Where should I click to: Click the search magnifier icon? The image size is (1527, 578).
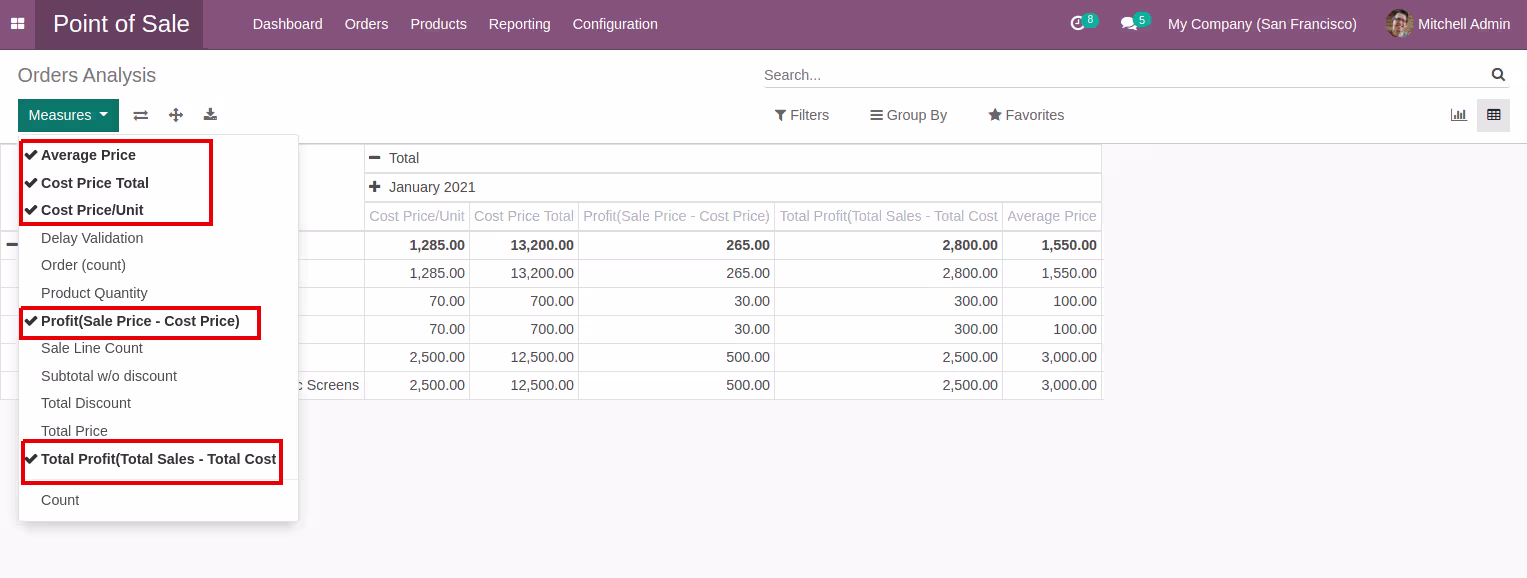tap(1498, 75)
